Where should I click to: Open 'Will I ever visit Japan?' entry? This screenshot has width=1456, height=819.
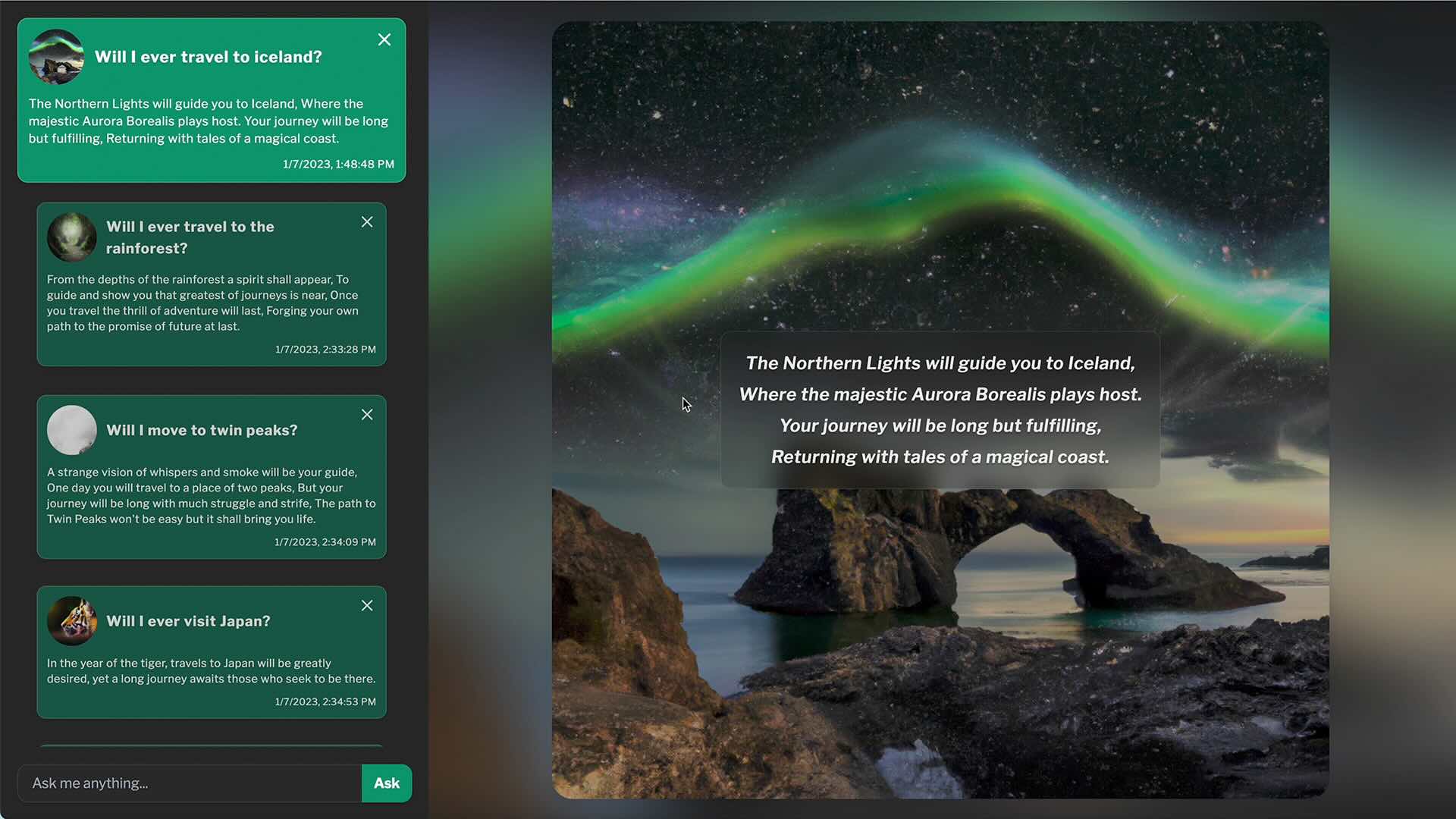click(188, 621)
